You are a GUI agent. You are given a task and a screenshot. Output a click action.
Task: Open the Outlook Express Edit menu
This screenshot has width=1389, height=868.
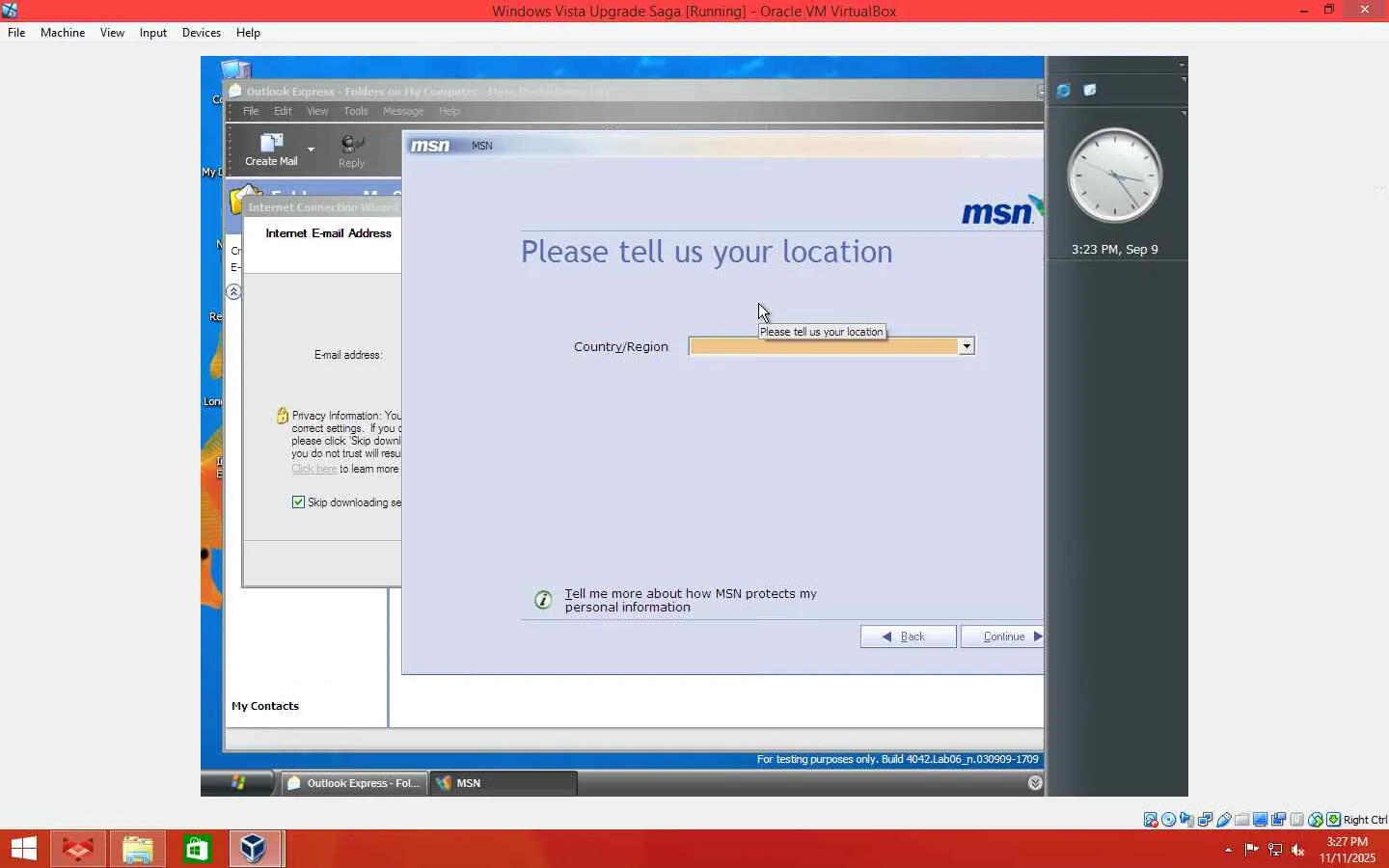[283, 111]
